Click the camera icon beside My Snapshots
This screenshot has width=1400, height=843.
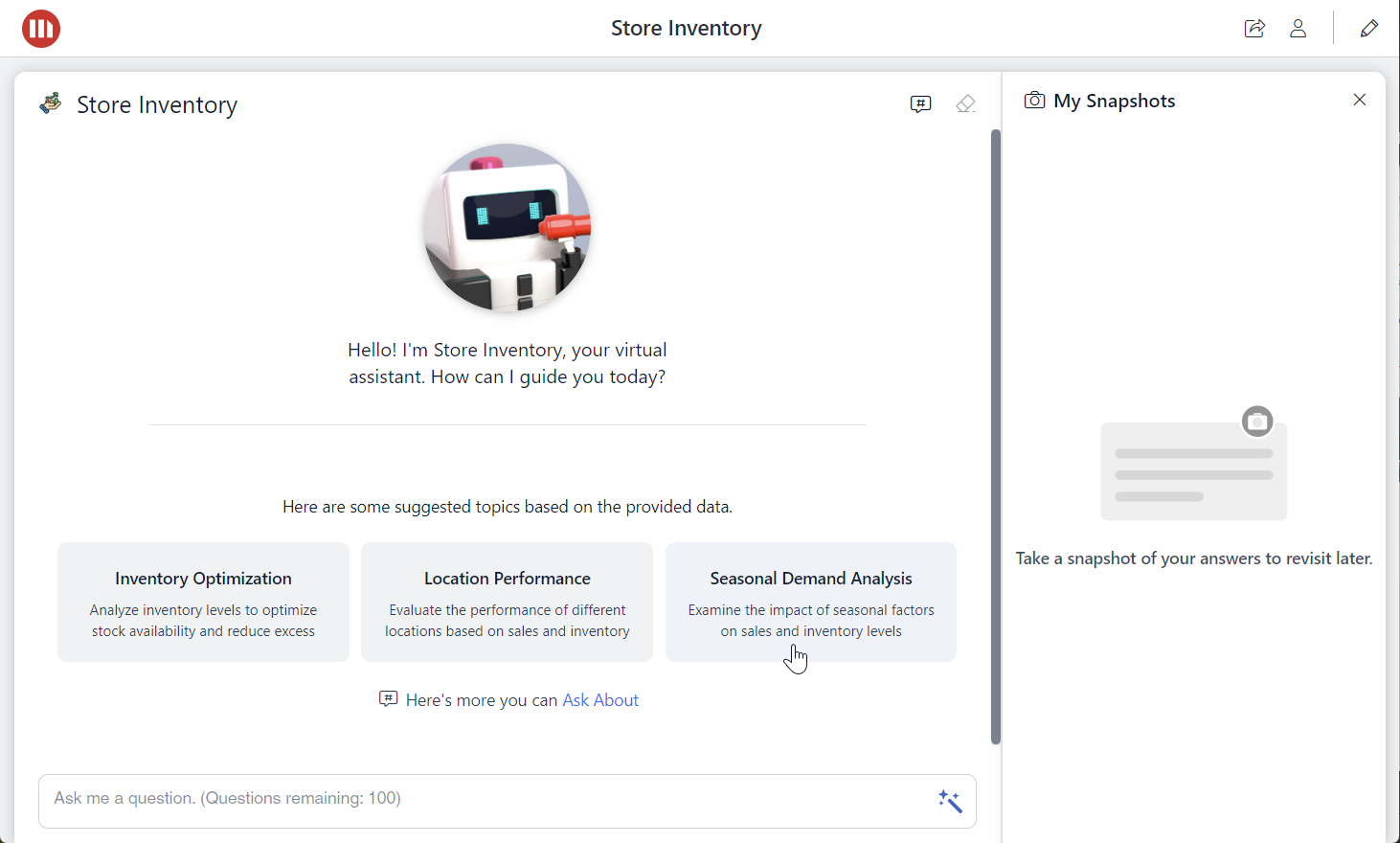pos(1034,101)
